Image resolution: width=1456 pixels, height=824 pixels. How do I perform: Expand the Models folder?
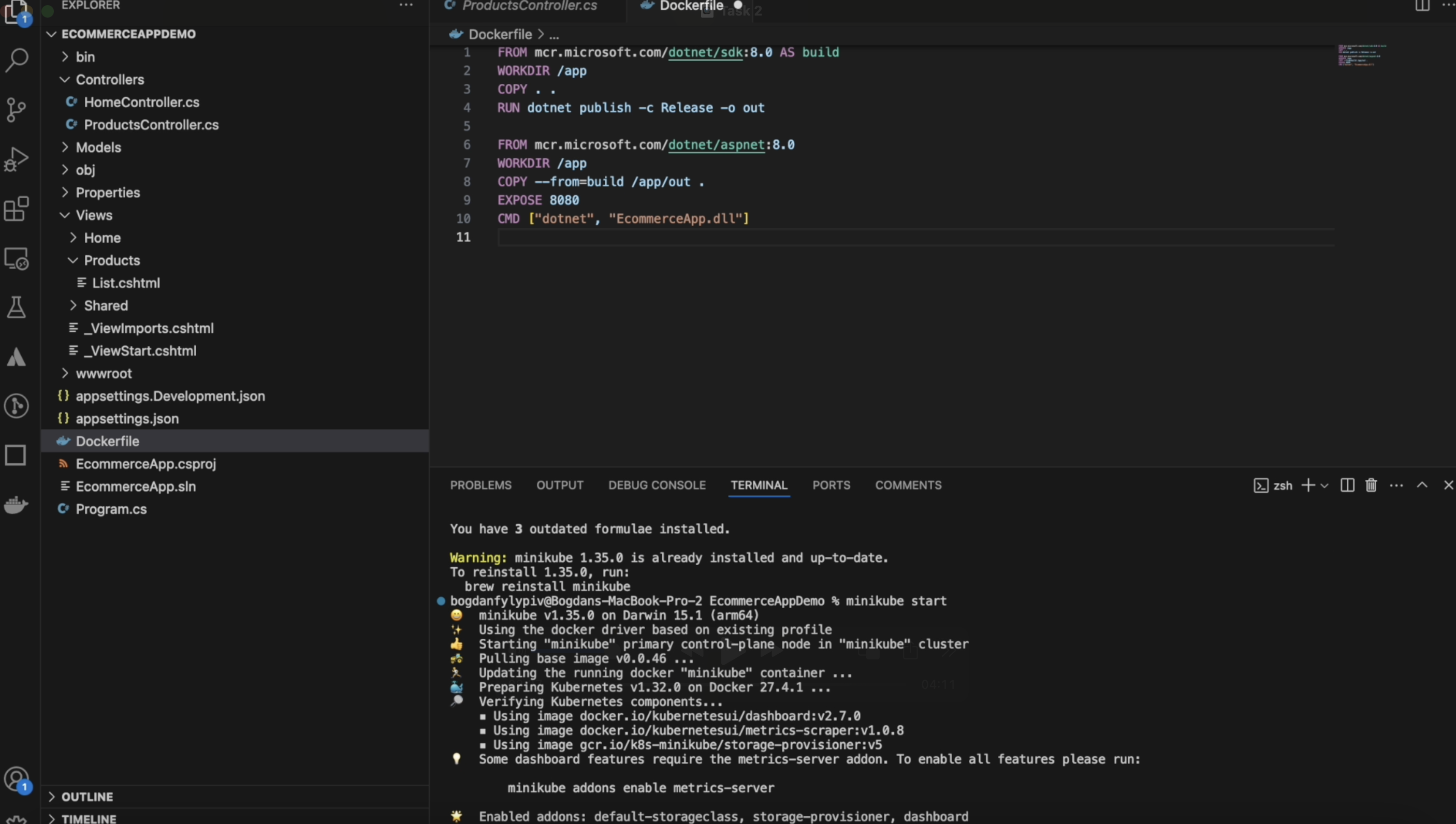point(98,147)
